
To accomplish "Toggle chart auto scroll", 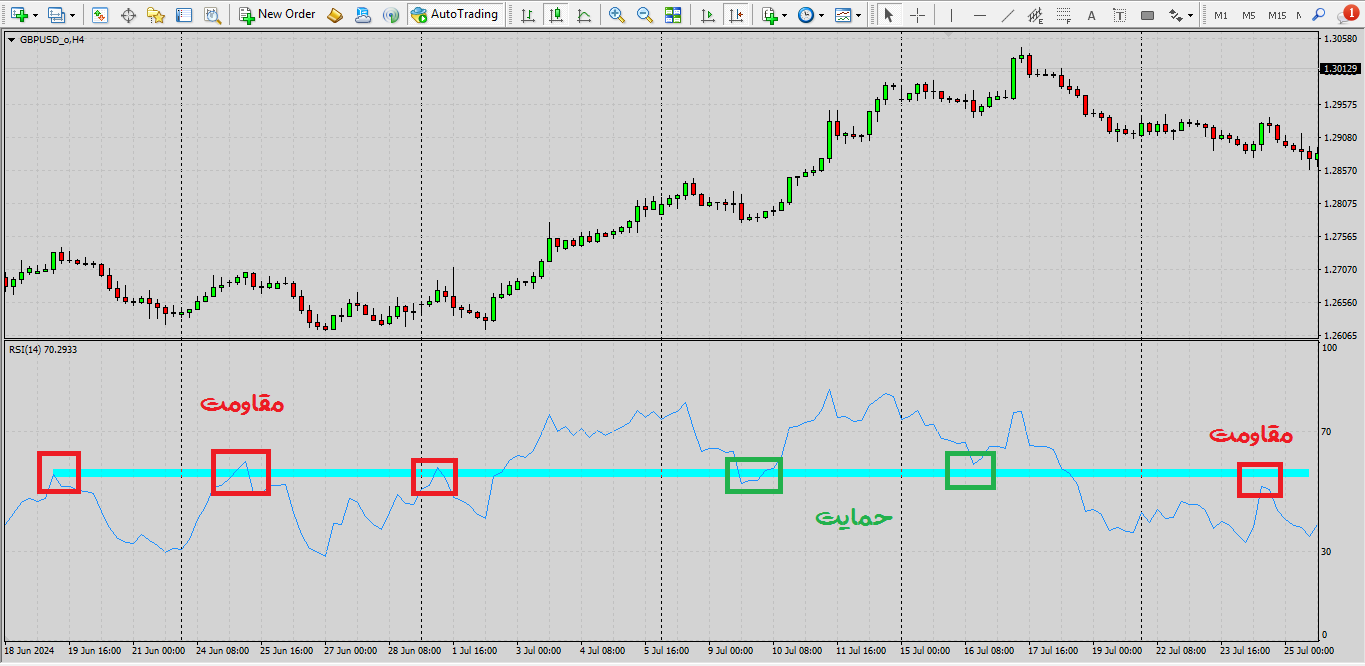I will coord(708,15).
